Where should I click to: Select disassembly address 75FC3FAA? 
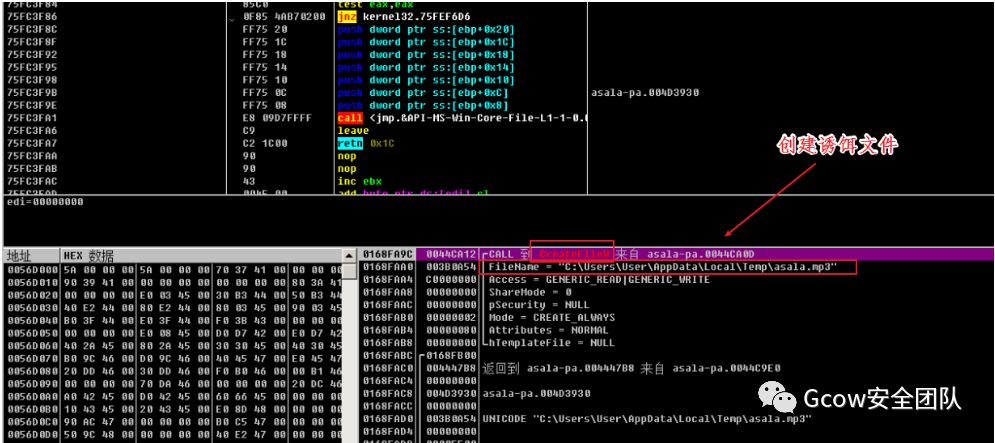click(31, 156)
